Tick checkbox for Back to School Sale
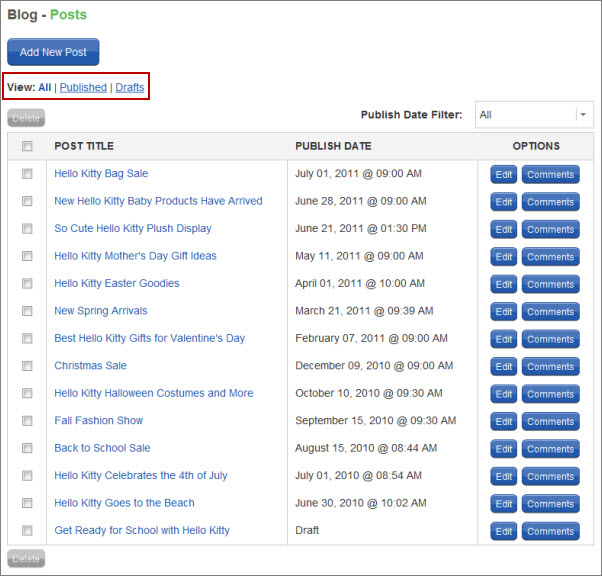Viewport: 602px width, 576px height. (x=27, y=448)
